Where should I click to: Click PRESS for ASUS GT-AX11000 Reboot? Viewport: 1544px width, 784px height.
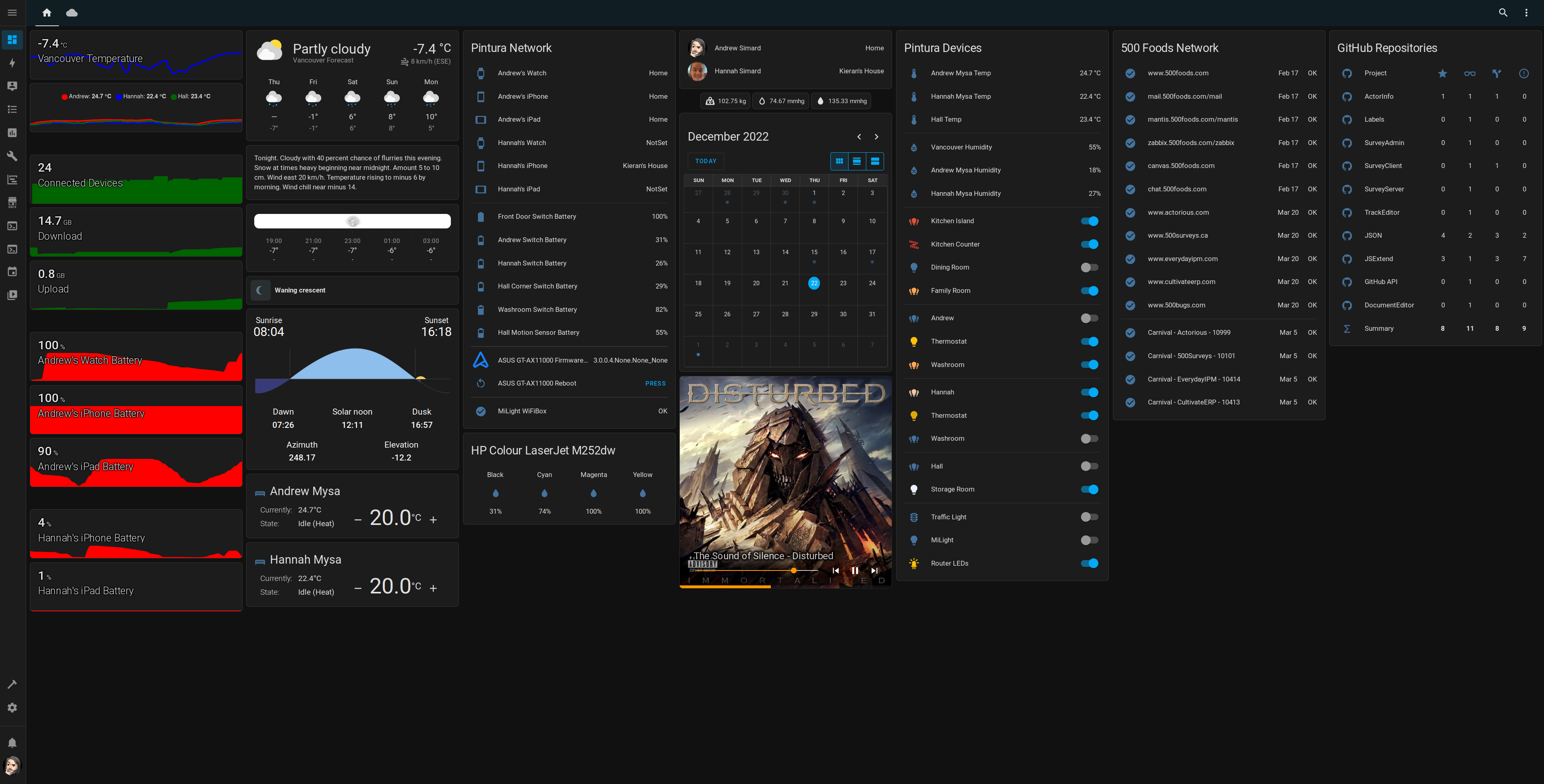pos(655,384)
